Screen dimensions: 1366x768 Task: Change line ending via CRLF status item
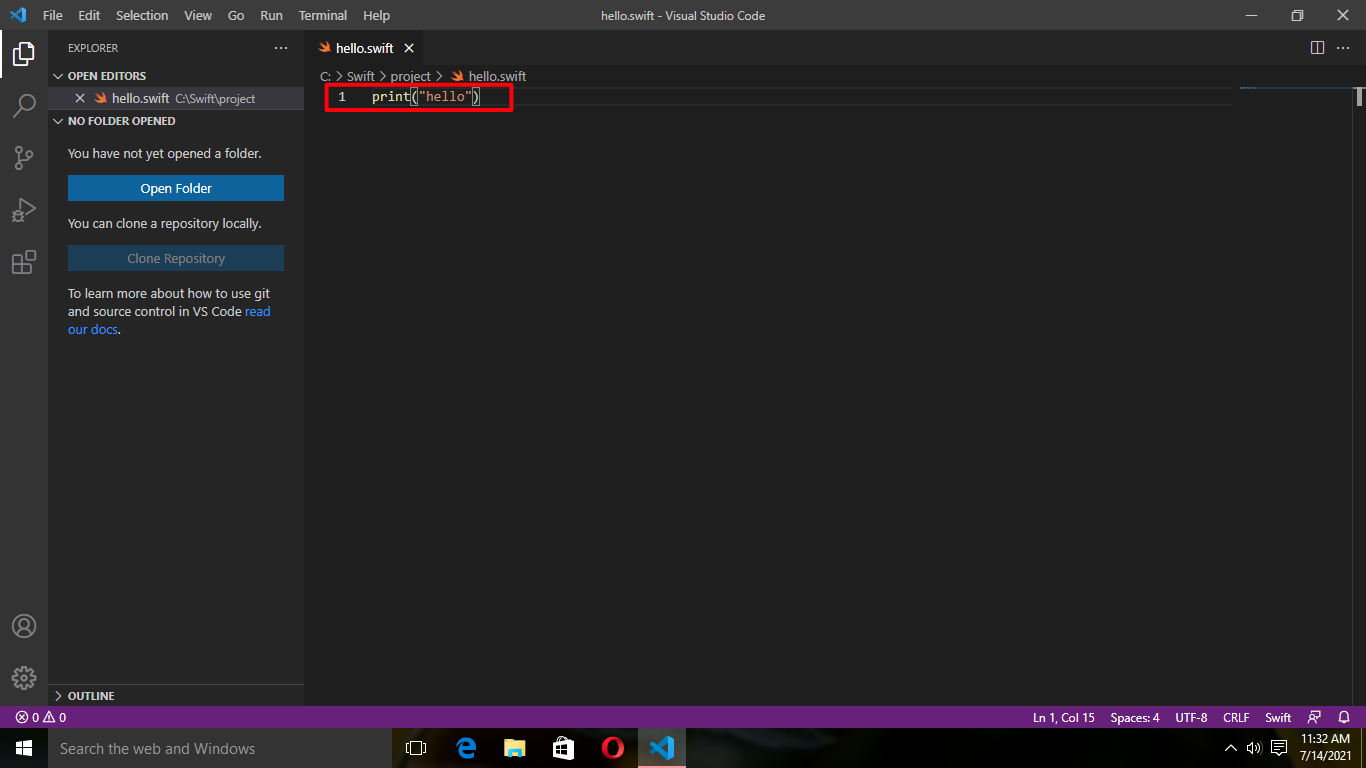tap(1236, 717)
